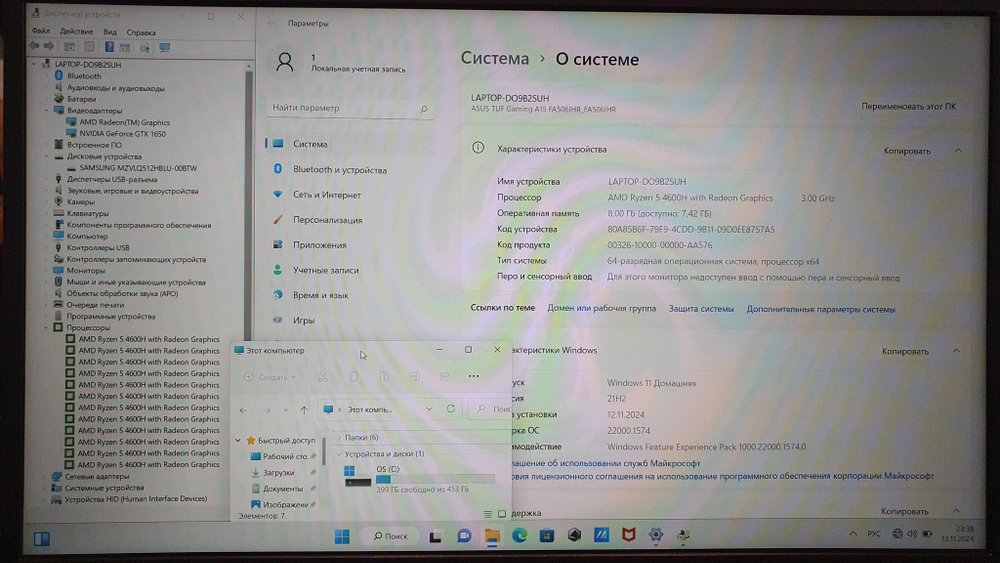
Task: Click the Settings gear on the taskbar
Action: pyautogui.click(x=656, y=535)
